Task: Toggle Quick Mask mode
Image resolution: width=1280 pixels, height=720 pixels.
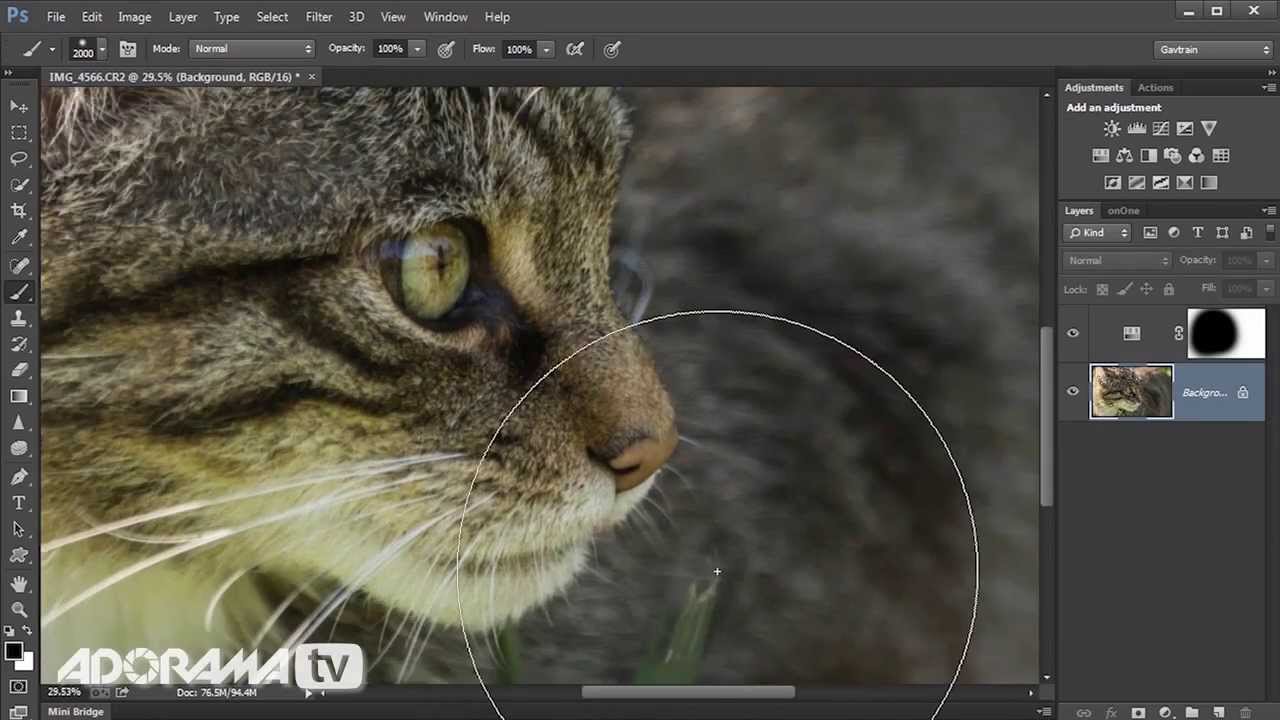Action: click(x=19, y=687)
